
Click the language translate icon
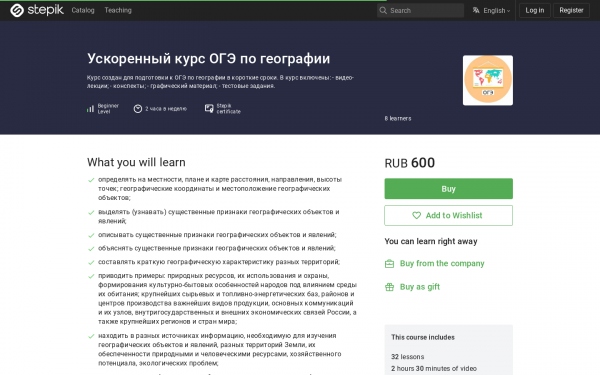coord(476,10)
